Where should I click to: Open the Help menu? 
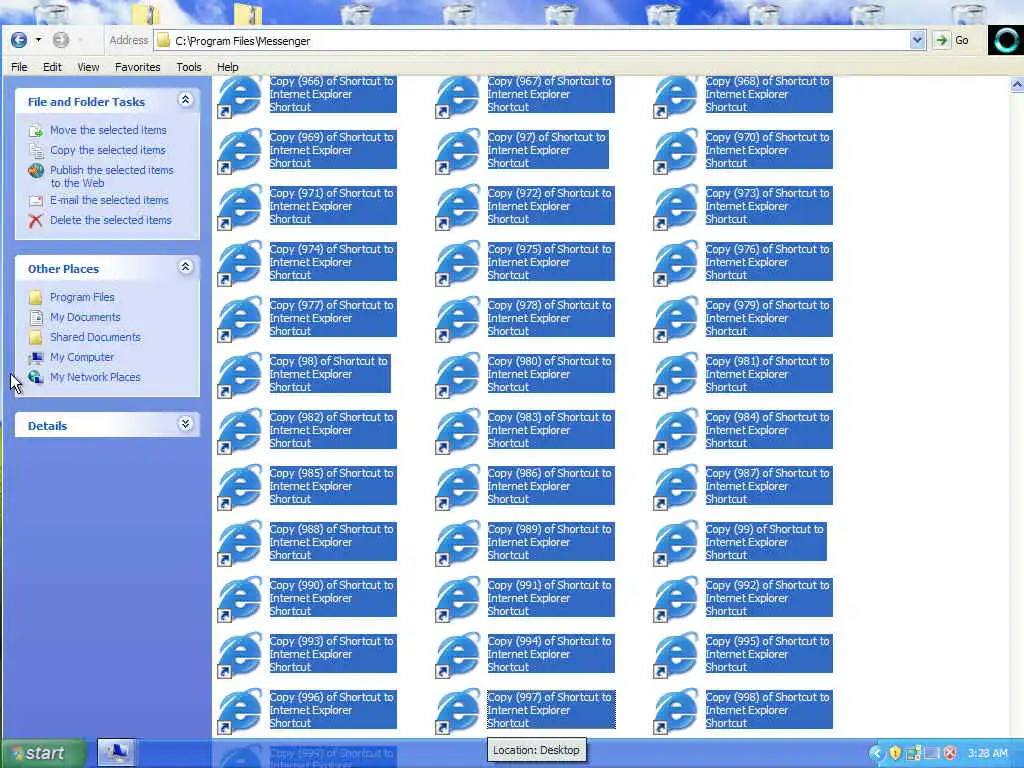[x=228, y=67]
